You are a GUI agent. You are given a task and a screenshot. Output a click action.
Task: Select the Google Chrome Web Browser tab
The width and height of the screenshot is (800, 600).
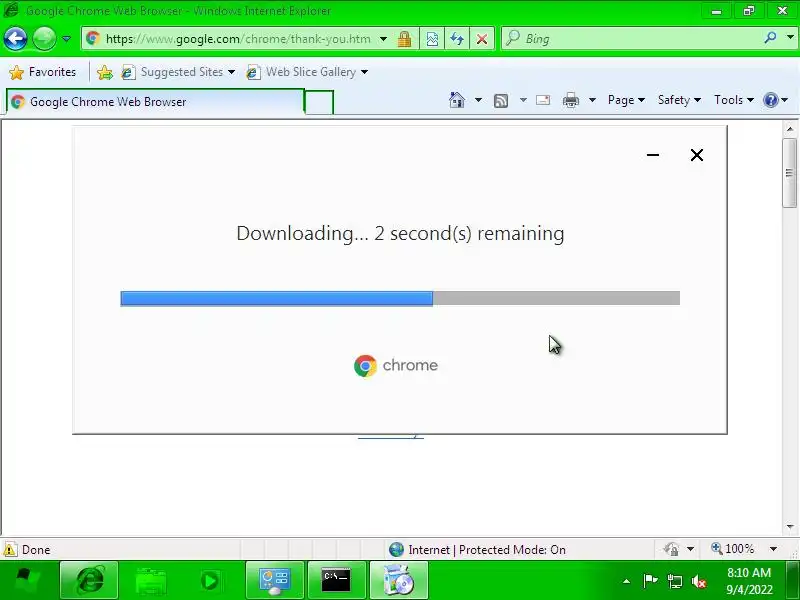(155, 102)
